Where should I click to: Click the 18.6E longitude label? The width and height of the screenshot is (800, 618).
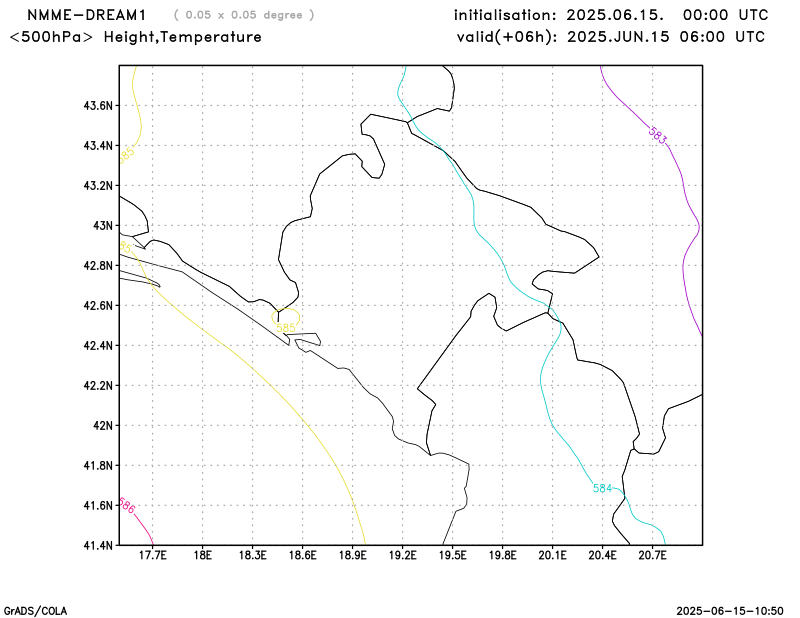click(x=303, y=555)
